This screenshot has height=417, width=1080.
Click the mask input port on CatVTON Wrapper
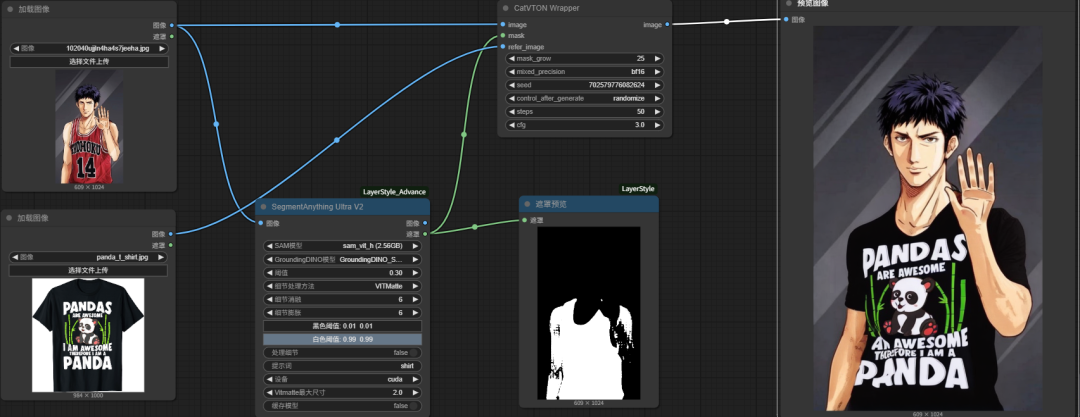tap(503, 35)
